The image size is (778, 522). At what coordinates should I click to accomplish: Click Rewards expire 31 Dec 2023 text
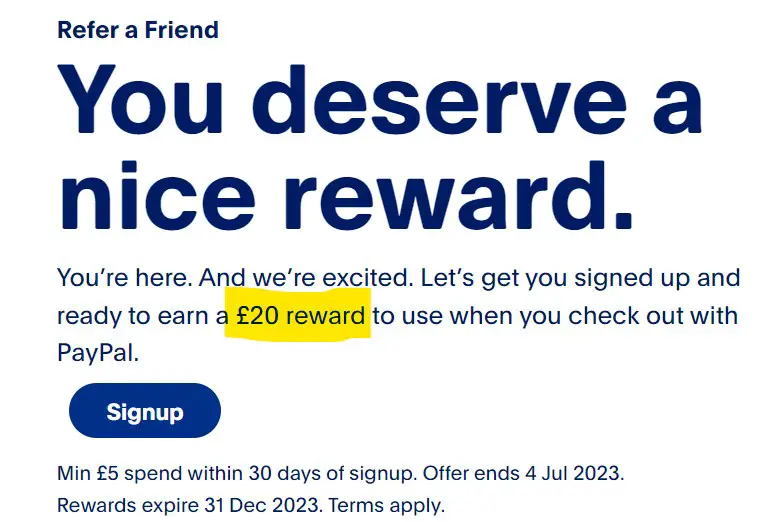click(x=188, y=506)
